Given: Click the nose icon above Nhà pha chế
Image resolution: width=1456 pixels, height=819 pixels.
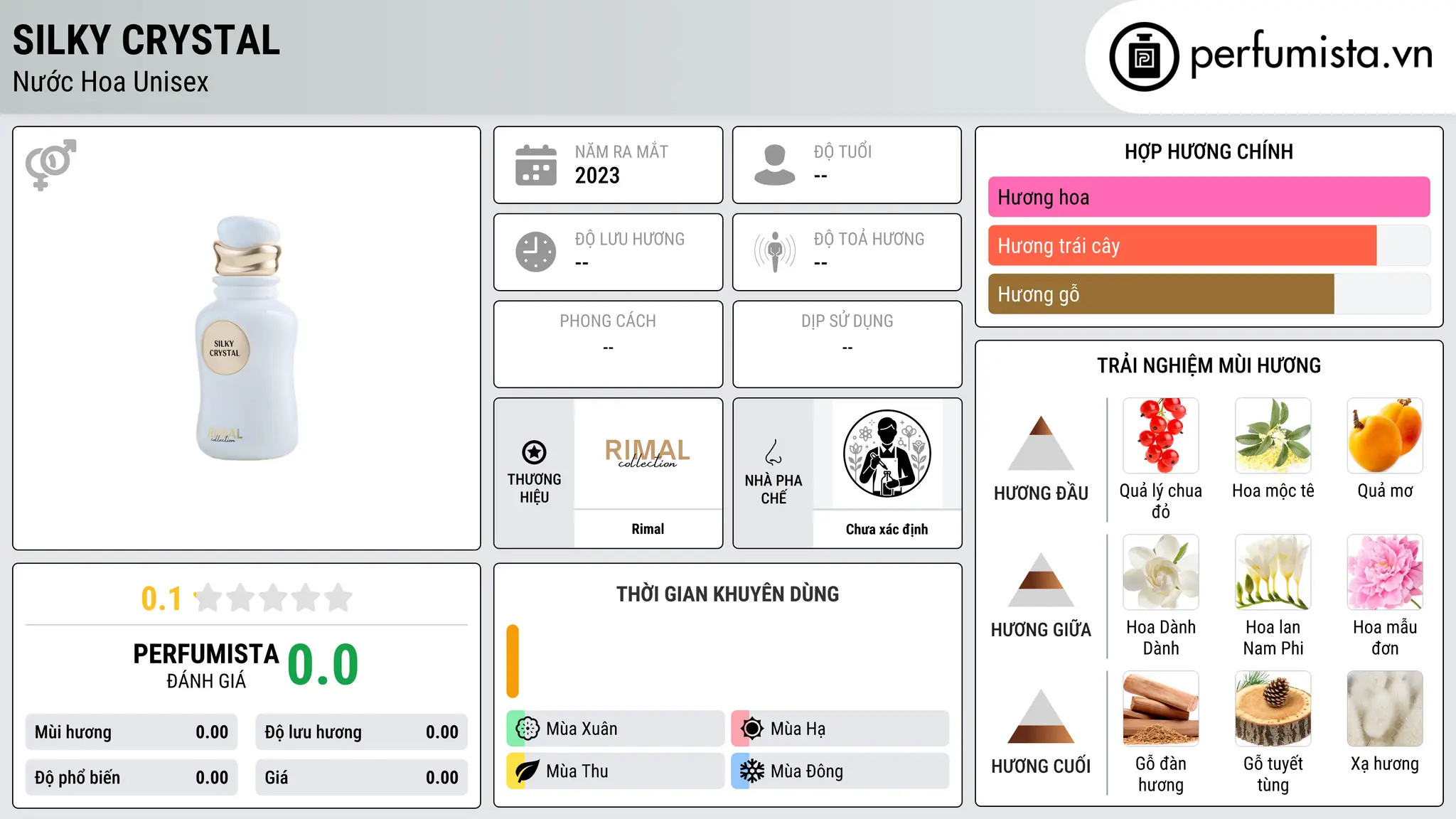Looking at the screenshot, I should [773, 452].
